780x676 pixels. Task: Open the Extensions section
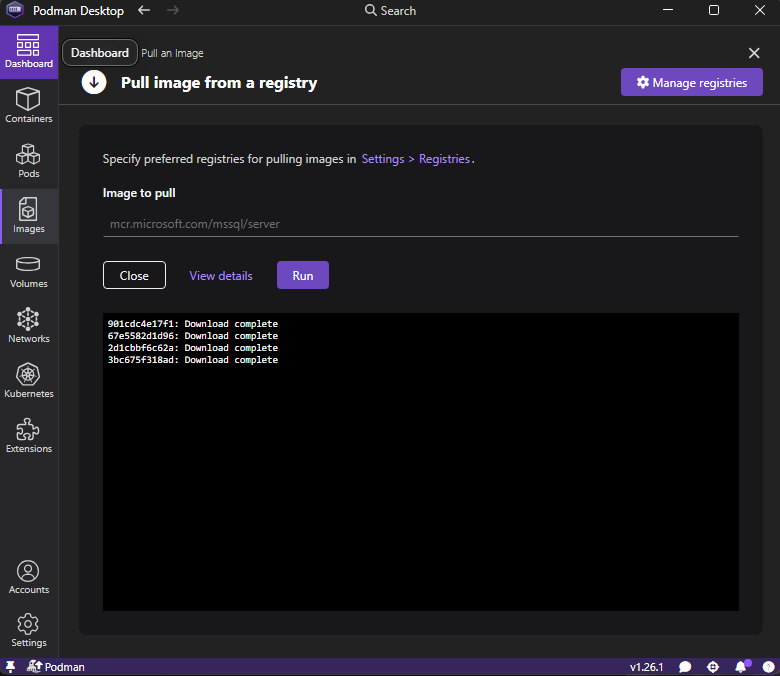(x=29, y=436)
